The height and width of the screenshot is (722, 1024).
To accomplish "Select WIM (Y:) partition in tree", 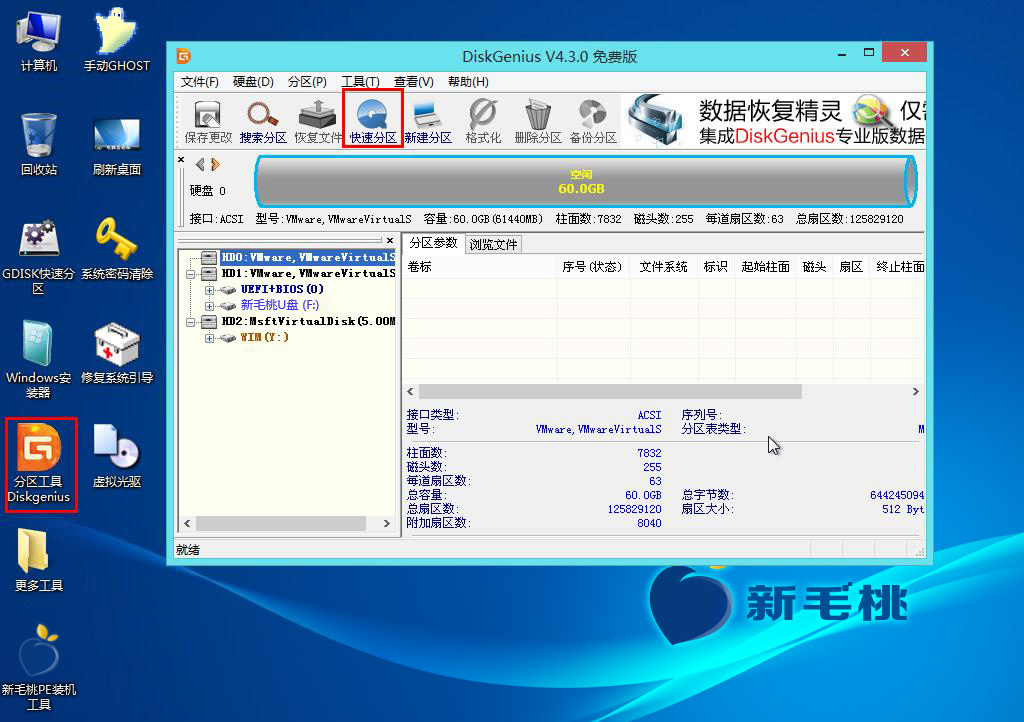I will point(264,337).
